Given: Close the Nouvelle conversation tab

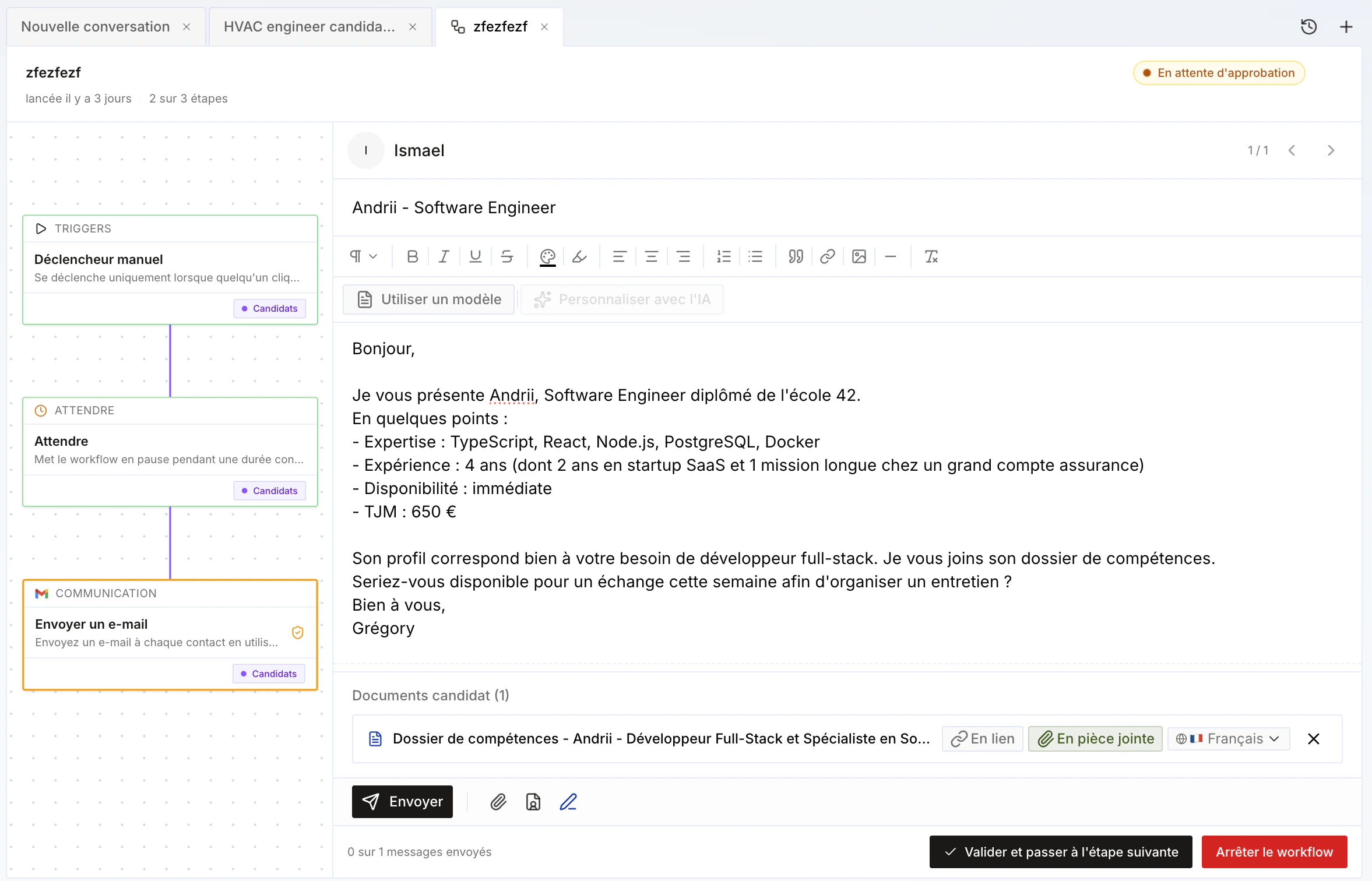Looking at the screenshot, I should [x=187, y=27].
